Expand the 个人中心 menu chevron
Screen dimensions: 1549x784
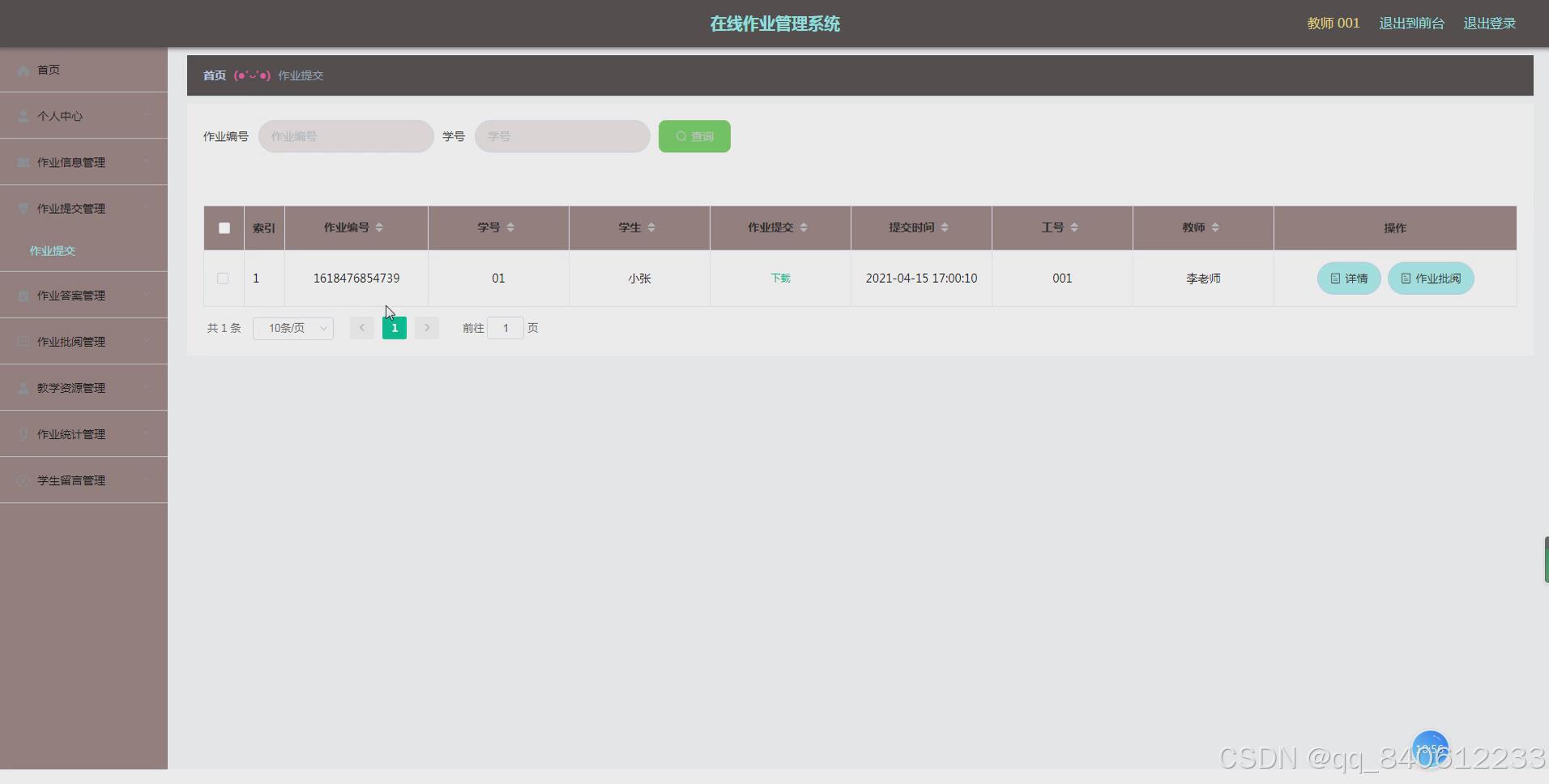[x=147, y=116]
